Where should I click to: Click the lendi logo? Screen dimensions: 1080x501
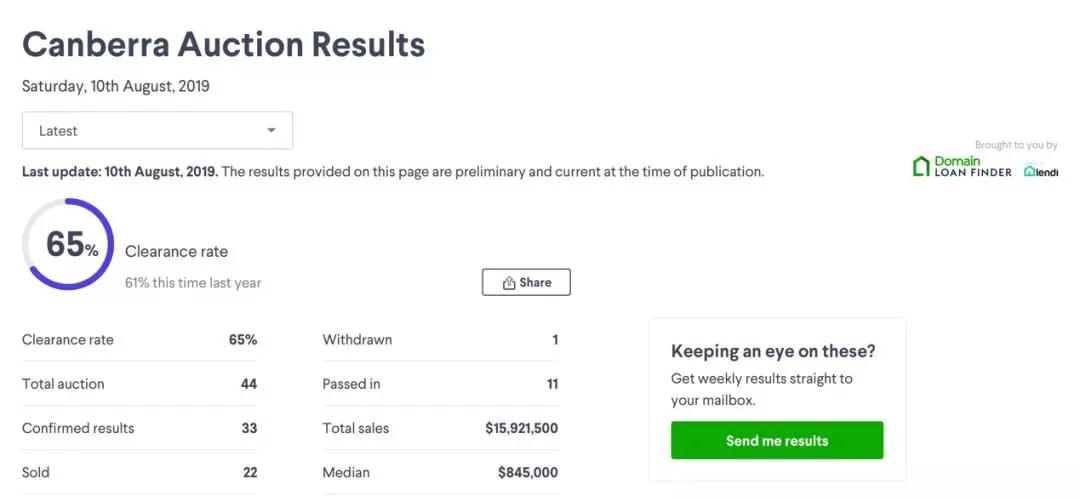click(1040, 171)
